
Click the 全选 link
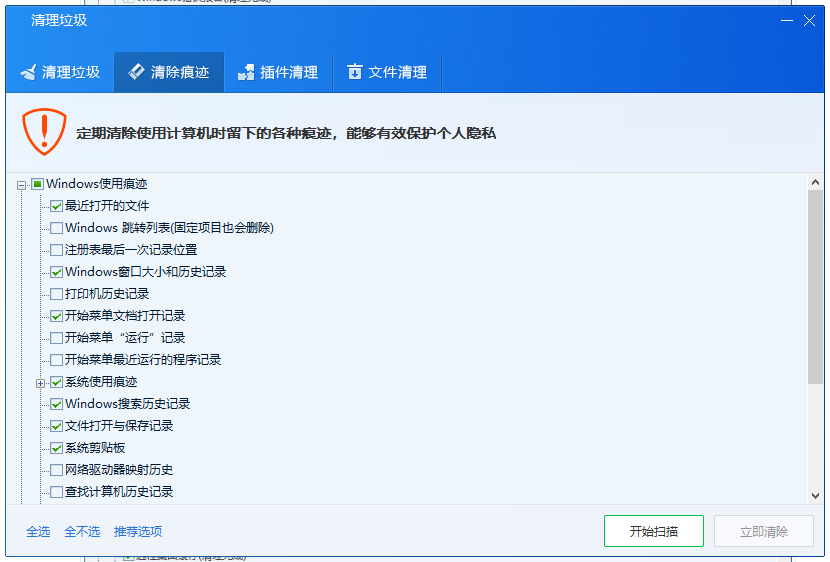(38, 531)
